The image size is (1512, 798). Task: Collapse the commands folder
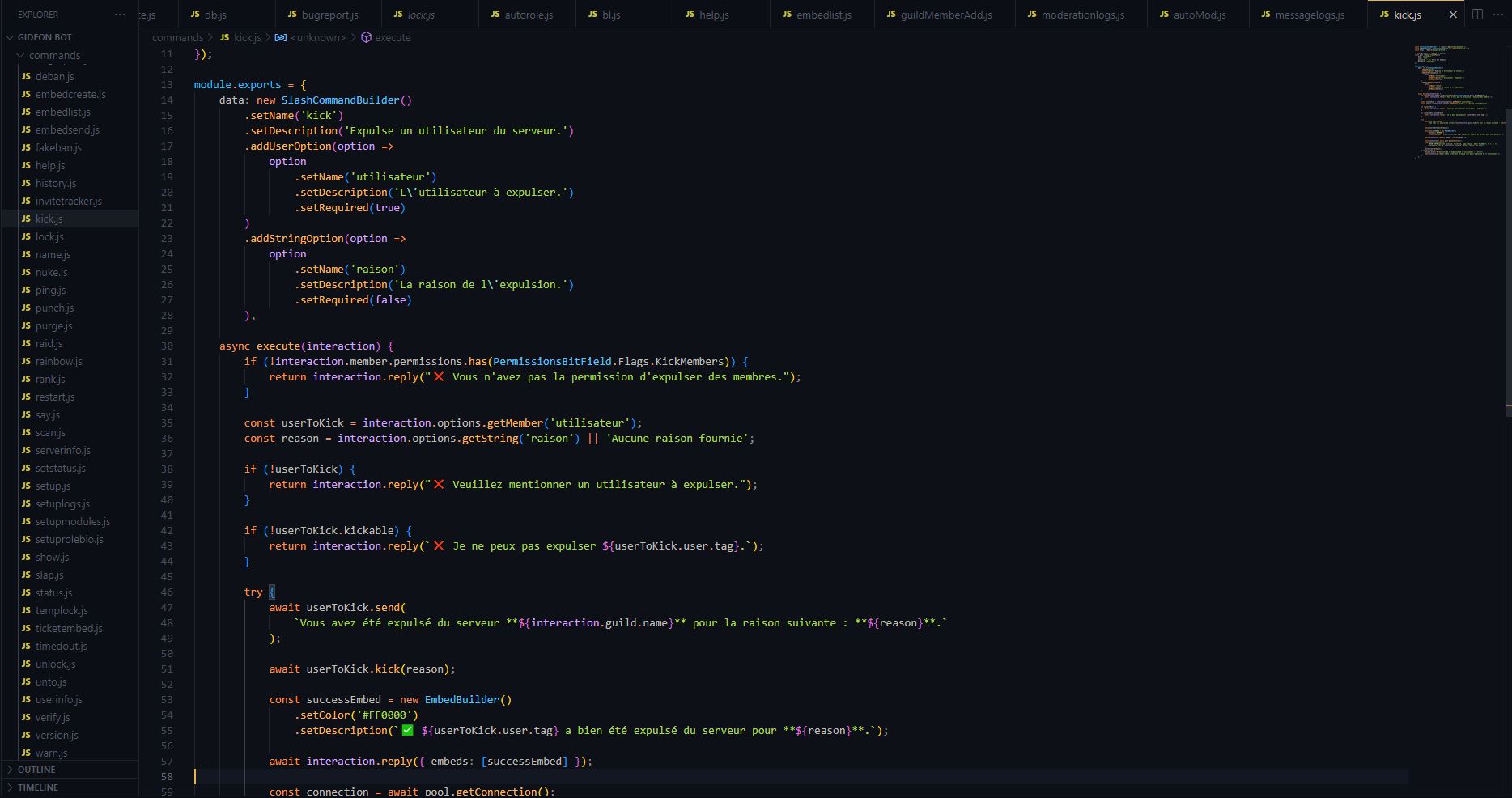coord(21,56)
